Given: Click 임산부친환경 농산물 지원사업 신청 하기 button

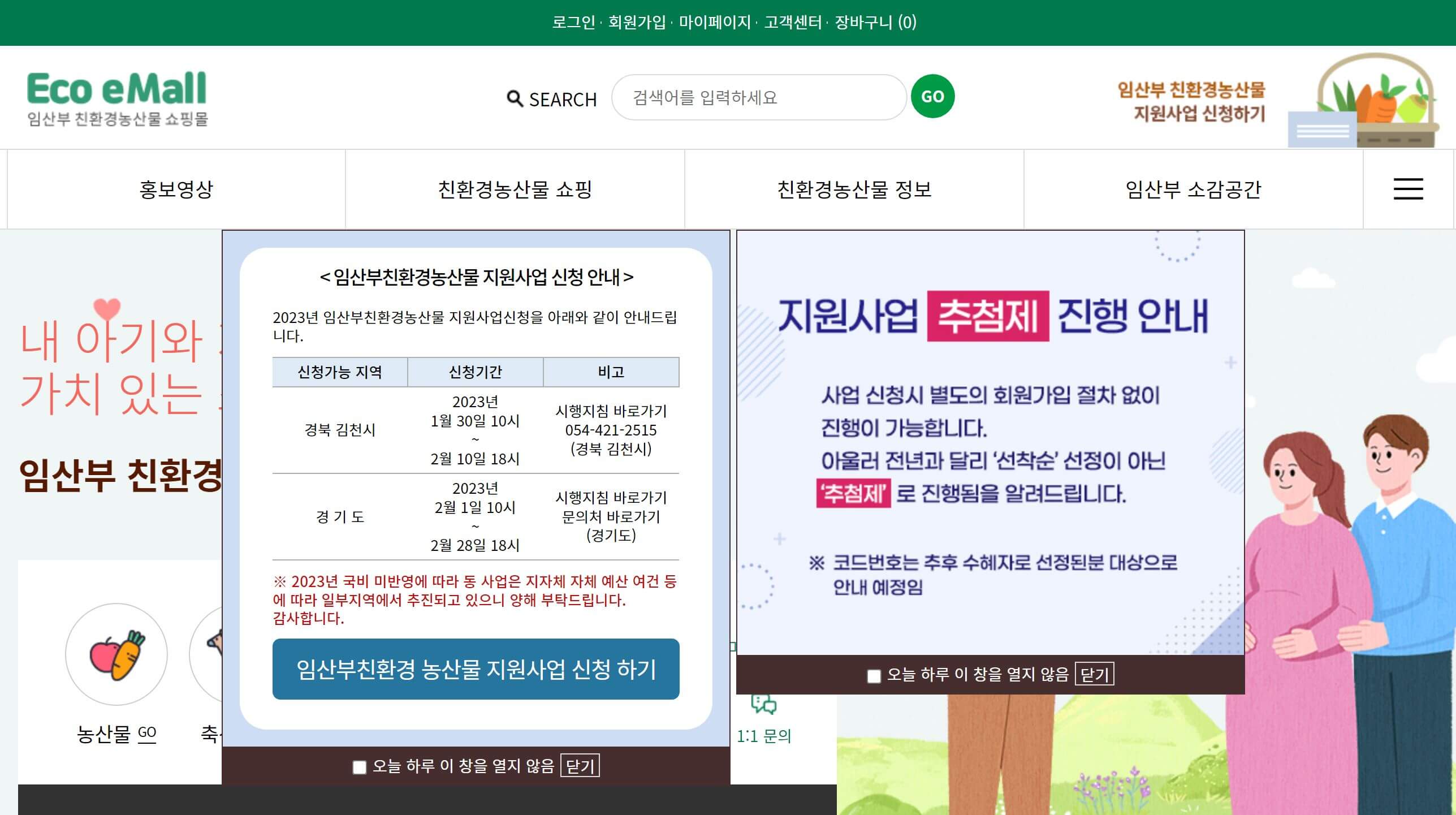Looking at the screenshot, I should tap(476, 669).
